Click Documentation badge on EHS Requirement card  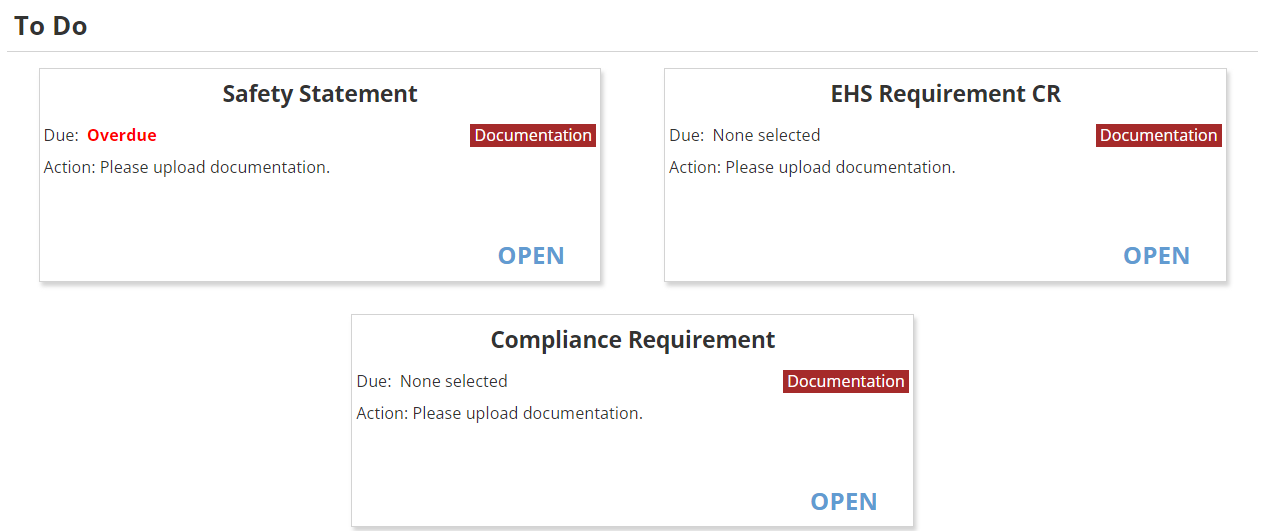click(x=1159, y=135)
